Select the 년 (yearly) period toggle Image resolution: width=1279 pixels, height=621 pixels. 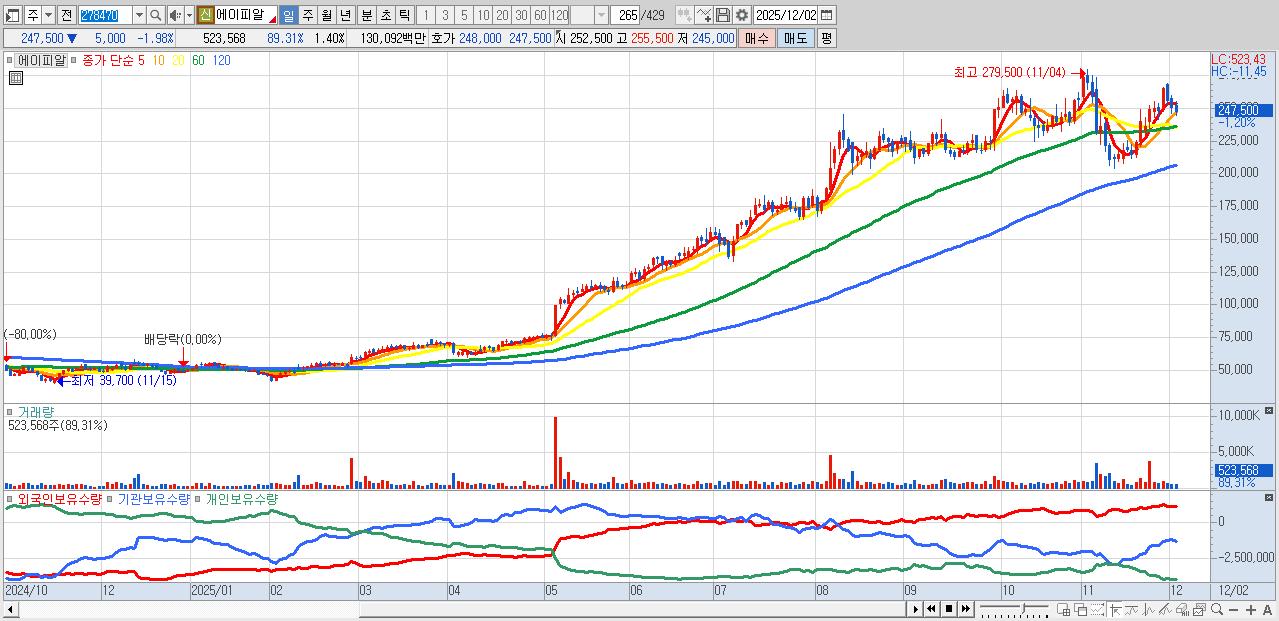pyautogui.click(x=345, y=15)
